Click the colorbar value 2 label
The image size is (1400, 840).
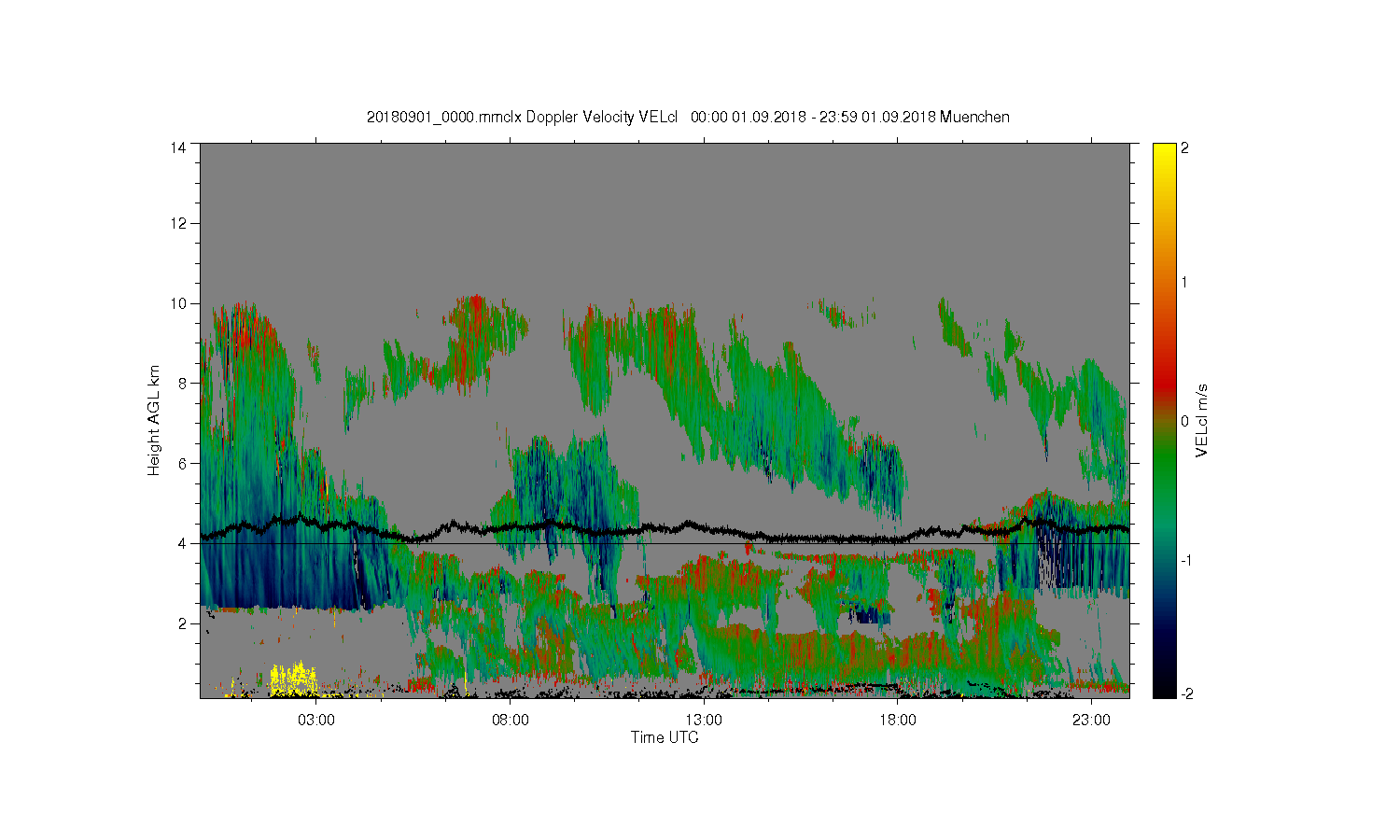point(1185,147)
